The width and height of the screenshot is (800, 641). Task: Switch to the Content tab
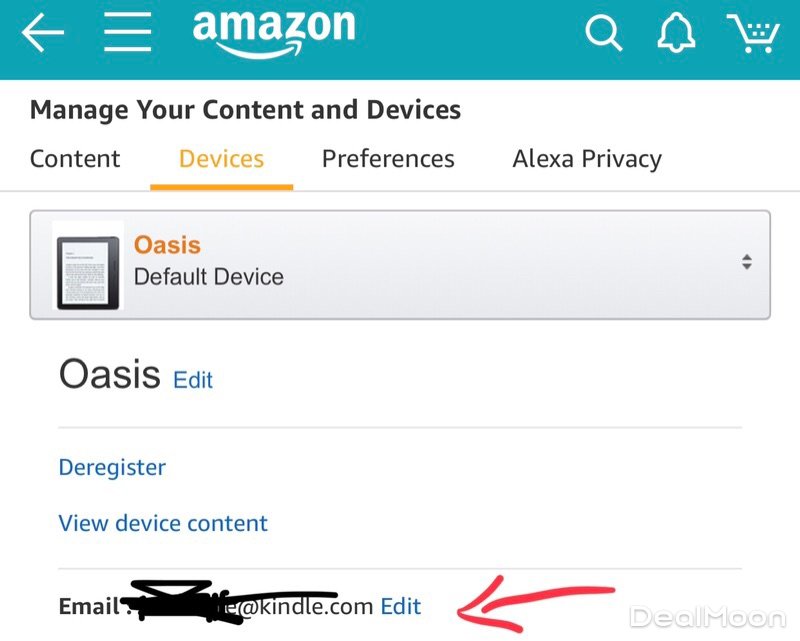[75, 159]
